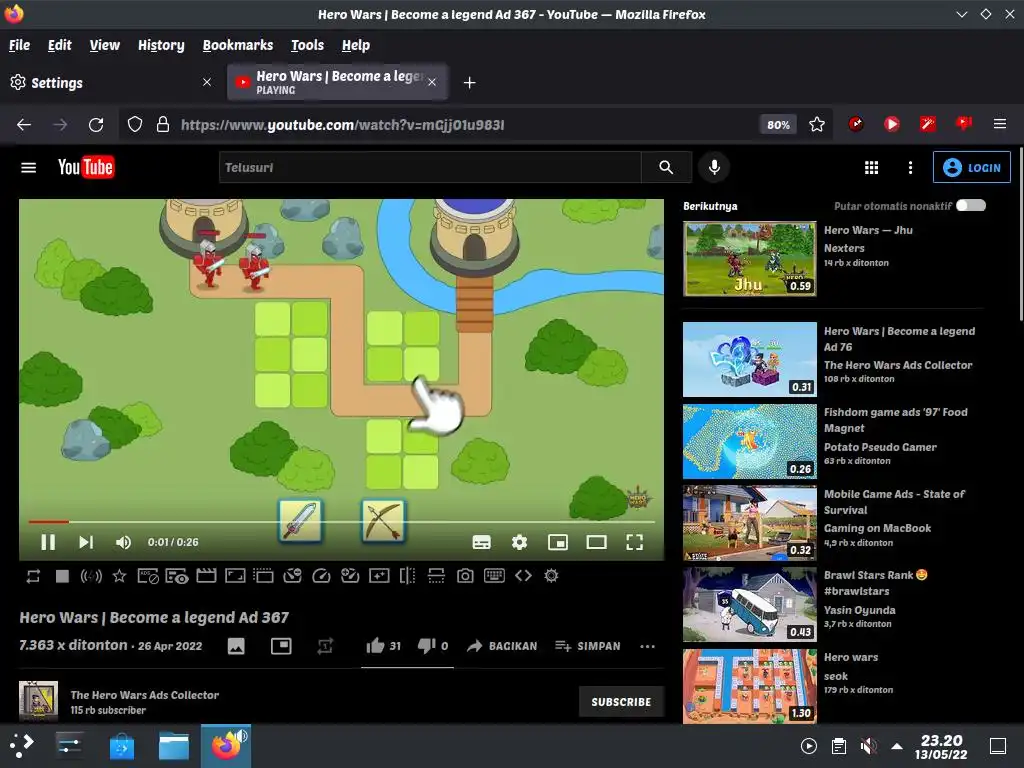Click the card with eye icon
Screen dimensions: 1024x768
(x=177, y=576)
